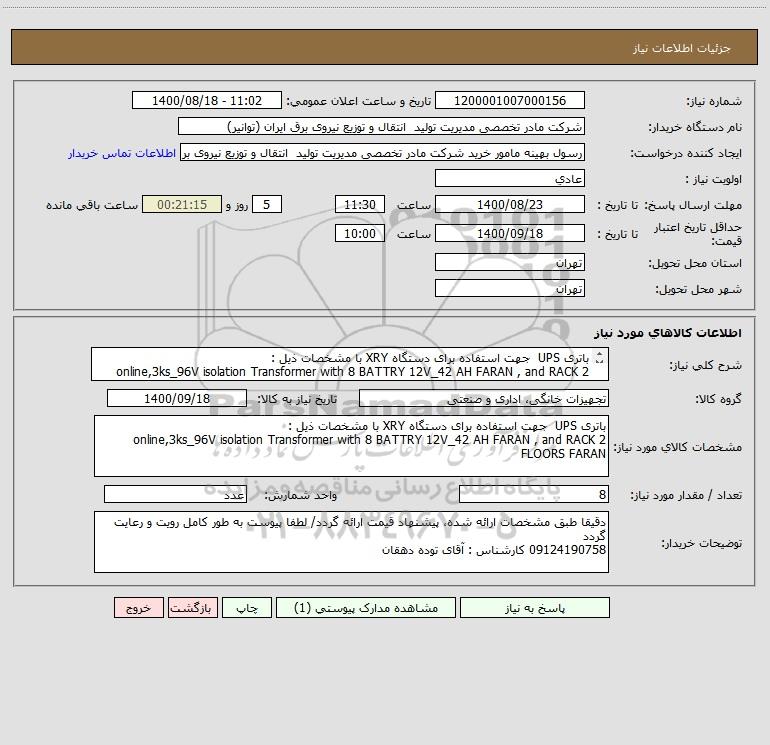This screenshot has width=770, height=745.
Task: Click the شهر محل تحویل field تهران
Action: (510, 288)
